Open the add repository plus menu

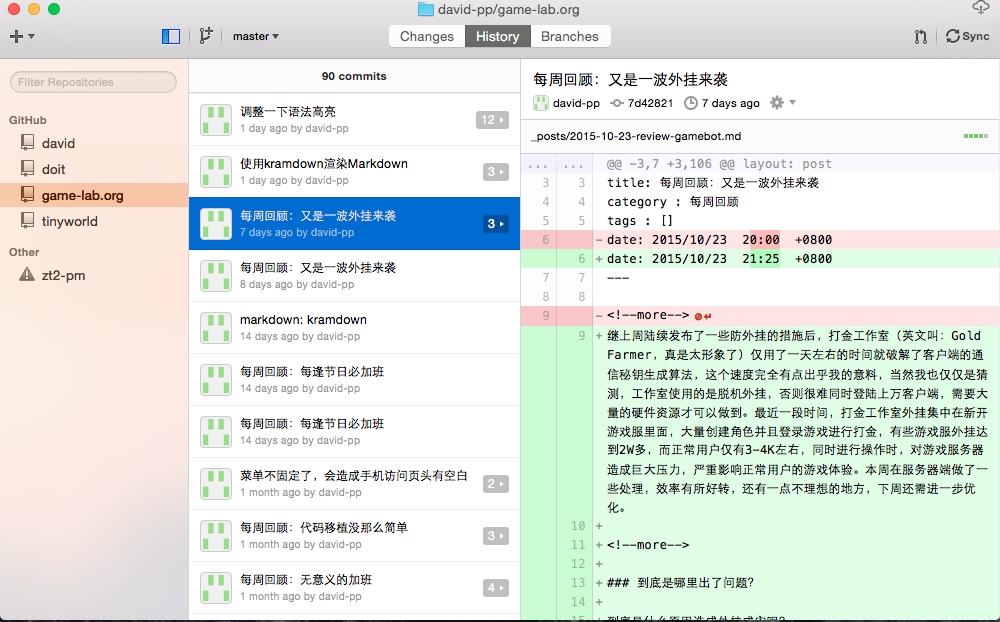(x=20, y=35)
